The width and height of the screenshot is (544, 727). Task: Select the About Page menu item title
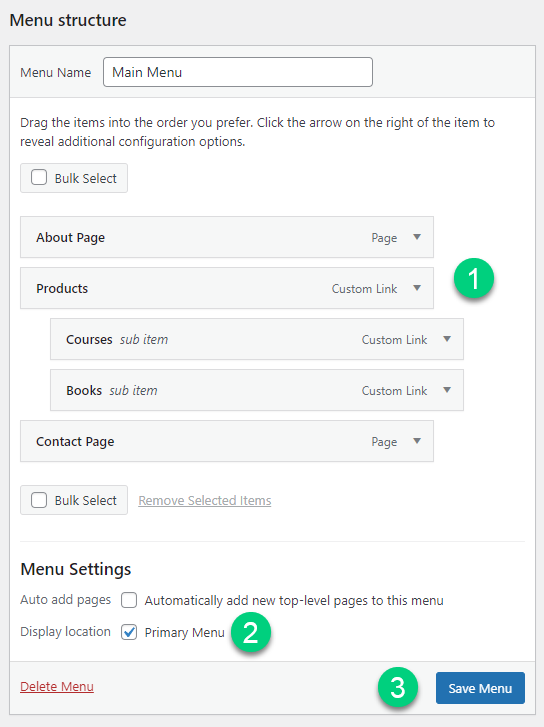tap(70, 237)
